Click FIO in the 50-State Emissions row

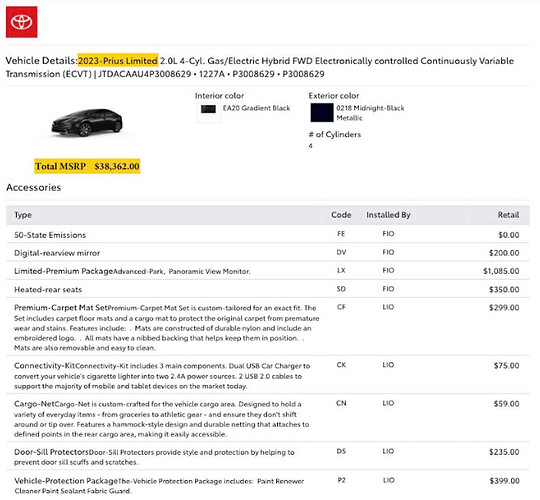tap(388, 234)
